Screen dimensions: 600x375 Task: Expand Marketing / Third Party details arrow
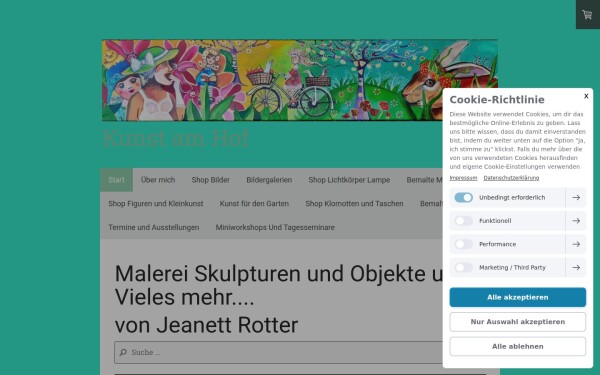pyautogui.click(x=576, y=267)
